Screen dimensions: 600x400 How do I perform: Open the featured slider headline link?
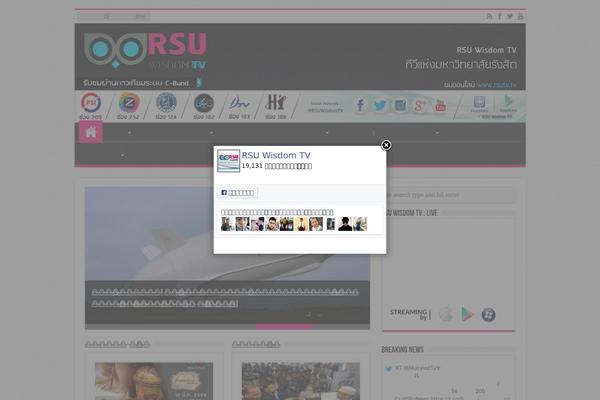225,298
